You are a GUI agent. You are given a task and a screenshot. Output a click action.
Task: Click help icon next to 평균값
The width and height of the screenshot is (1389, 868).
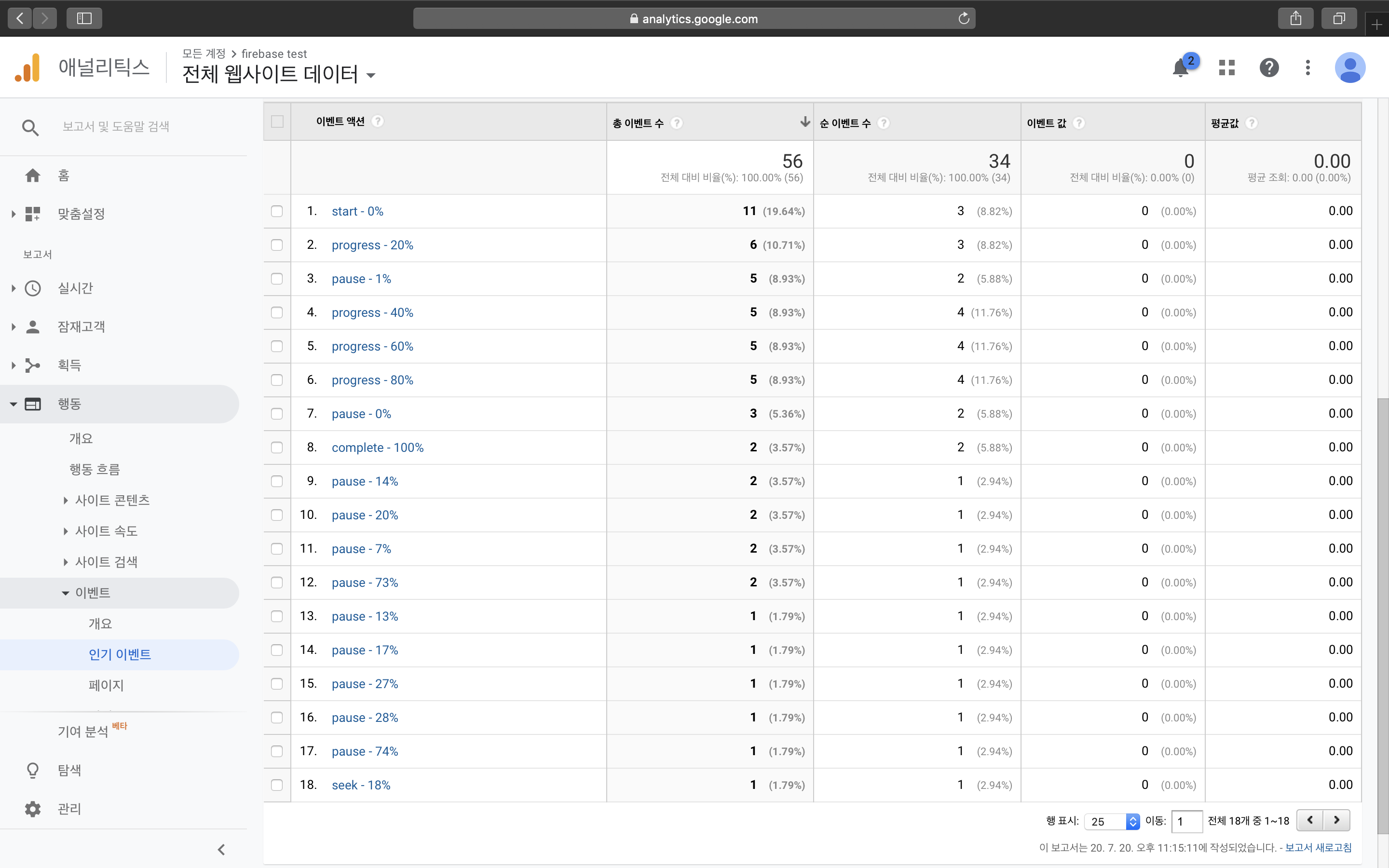coord(1252,123)
